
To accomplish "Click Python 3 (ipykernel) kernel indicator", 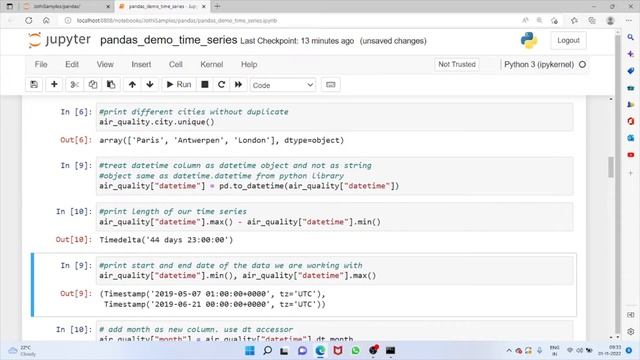I will 539,64.
